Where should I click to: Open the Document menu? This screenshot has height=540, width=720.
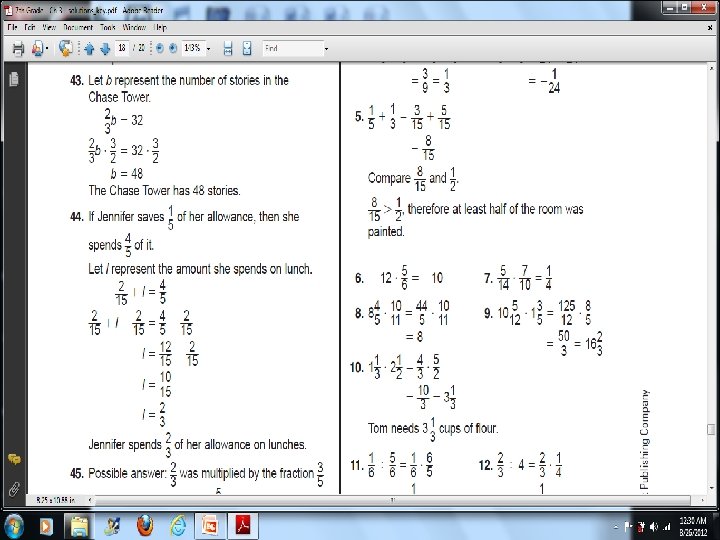tap(78, 28)
